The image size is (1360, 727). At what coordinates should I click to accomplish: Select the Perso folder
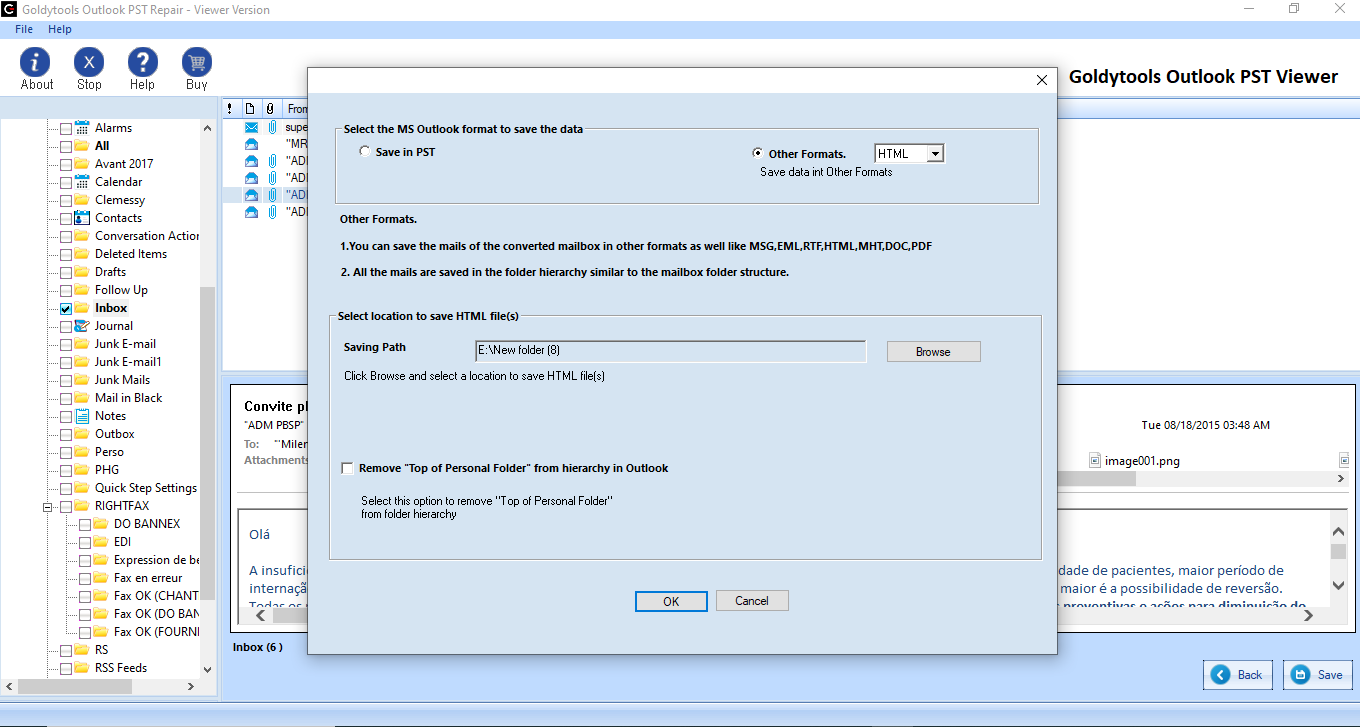[109, 452]
